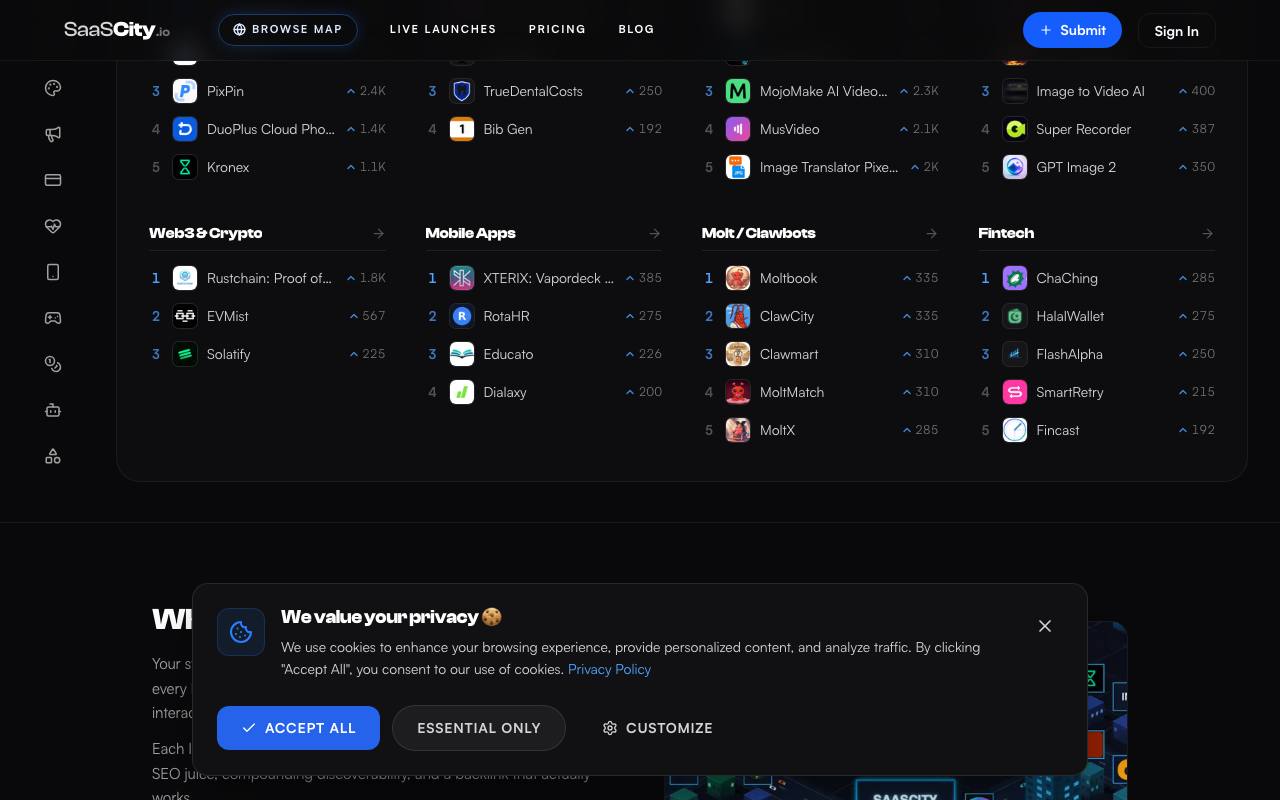Click the 285 upvote count for MoltX
The height and width of the screenshot is (800, 1280).
tap(920, 430)
